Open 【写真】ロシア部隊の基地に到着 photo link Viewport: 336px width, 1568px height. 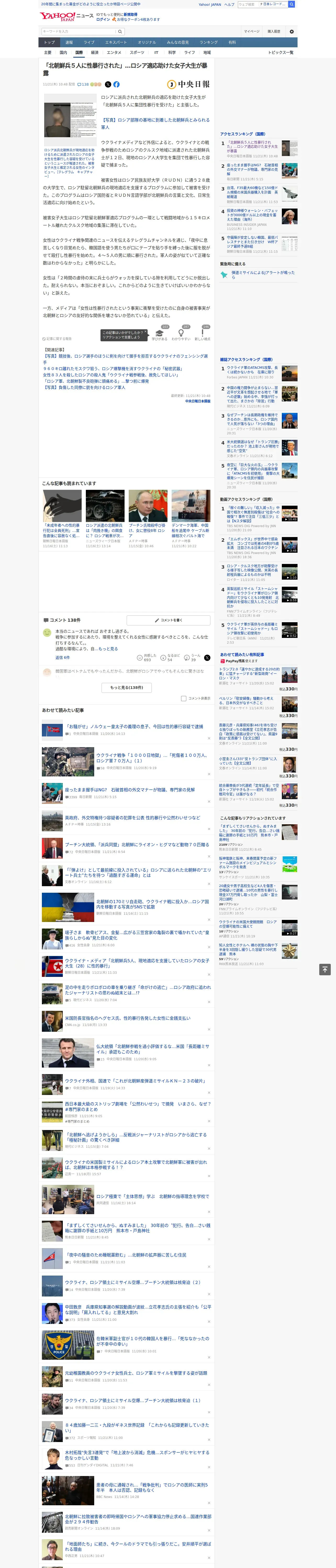(155, 124)
